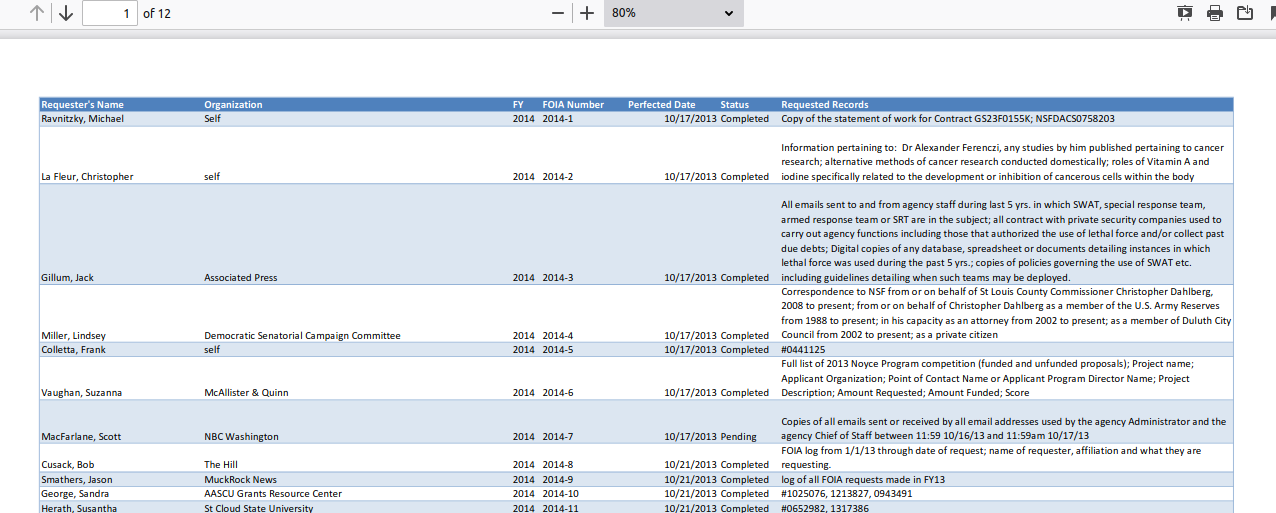Click FOIA number 2014-10
This screenshot has width=1276, height=513.
pyautogui.click(x=561, y=494)
